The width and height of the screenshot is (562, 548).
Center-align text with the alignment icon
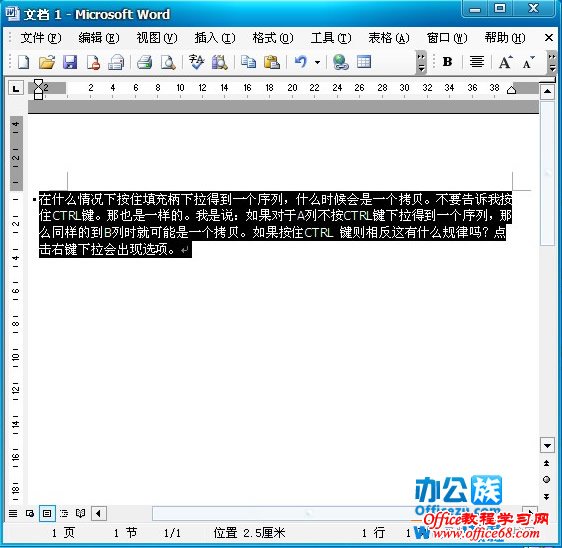pyautogui.click(x=477, y=62)
